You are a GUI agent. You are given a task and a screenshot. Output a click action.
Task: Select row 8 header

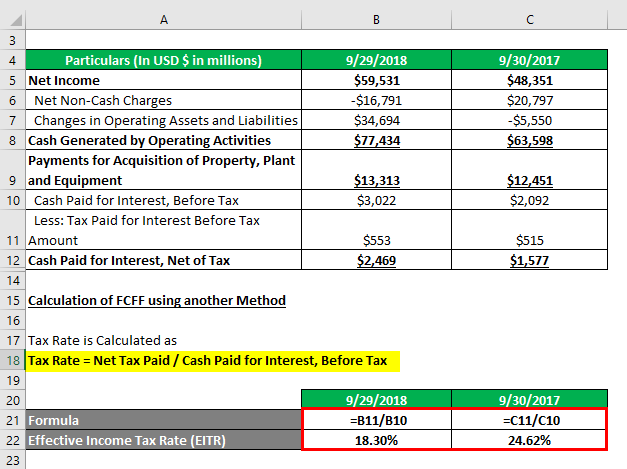tap(12, 140)
